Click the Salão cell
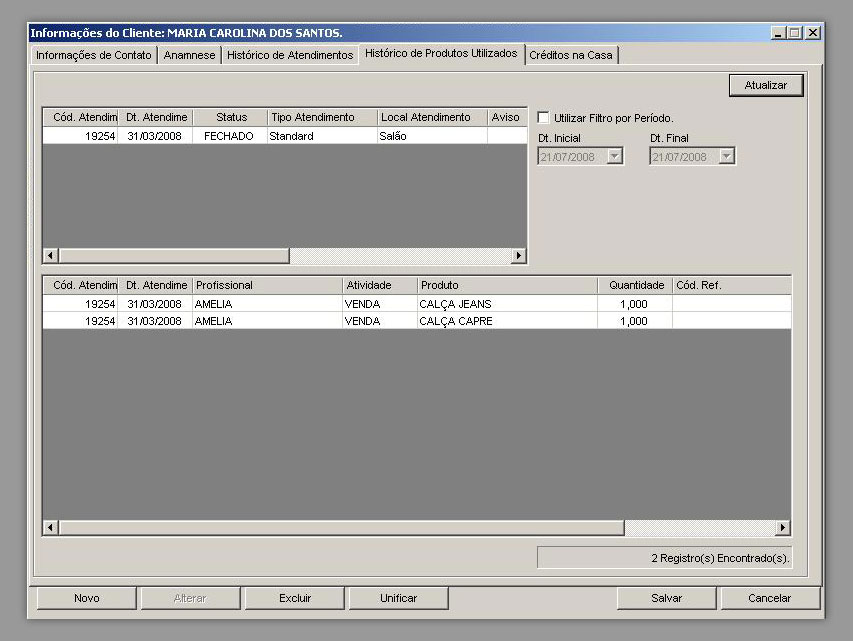Image resolution: width=853 pixels, height=641 pixels. click(x=432, y=136)
